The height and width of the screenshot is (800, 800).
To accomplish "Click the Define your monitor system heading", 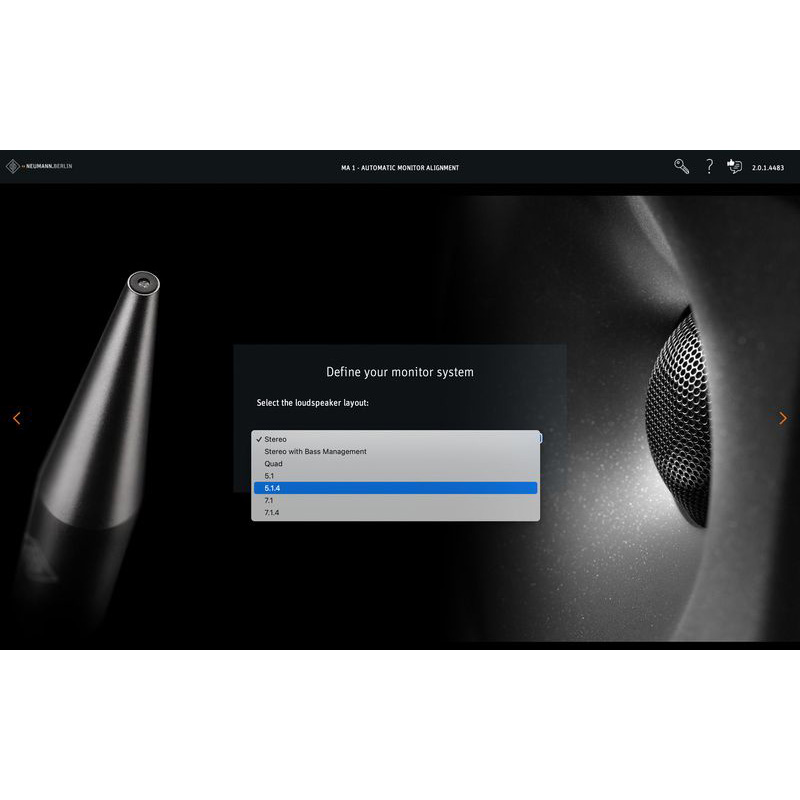I will pos(400,372).
